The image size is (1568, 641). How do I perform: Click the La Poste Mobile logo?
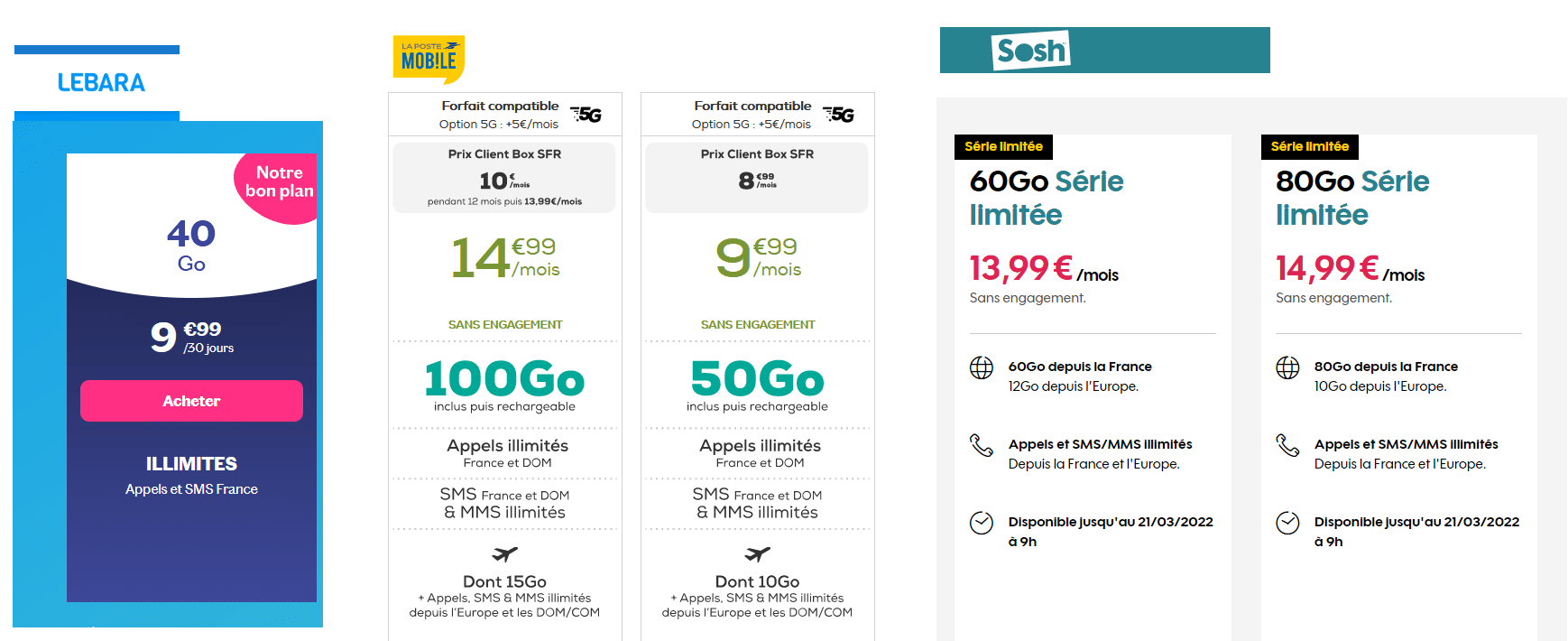click(429, 59)
